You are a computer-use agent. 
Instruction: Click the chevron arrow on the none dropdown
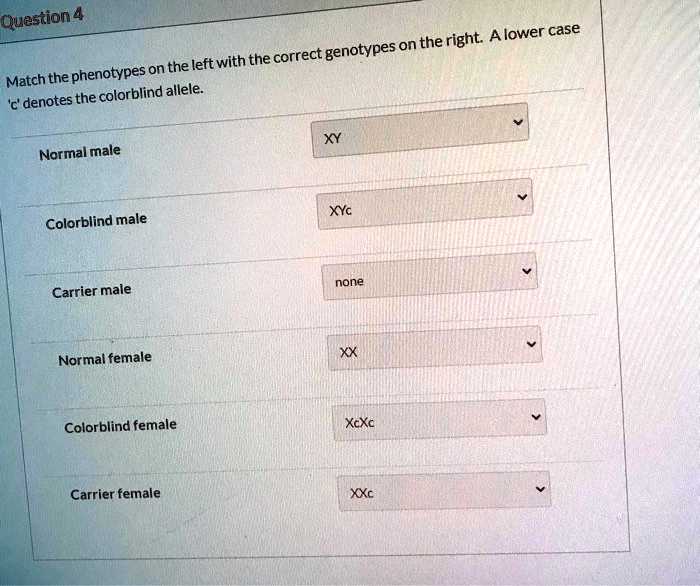527,270
